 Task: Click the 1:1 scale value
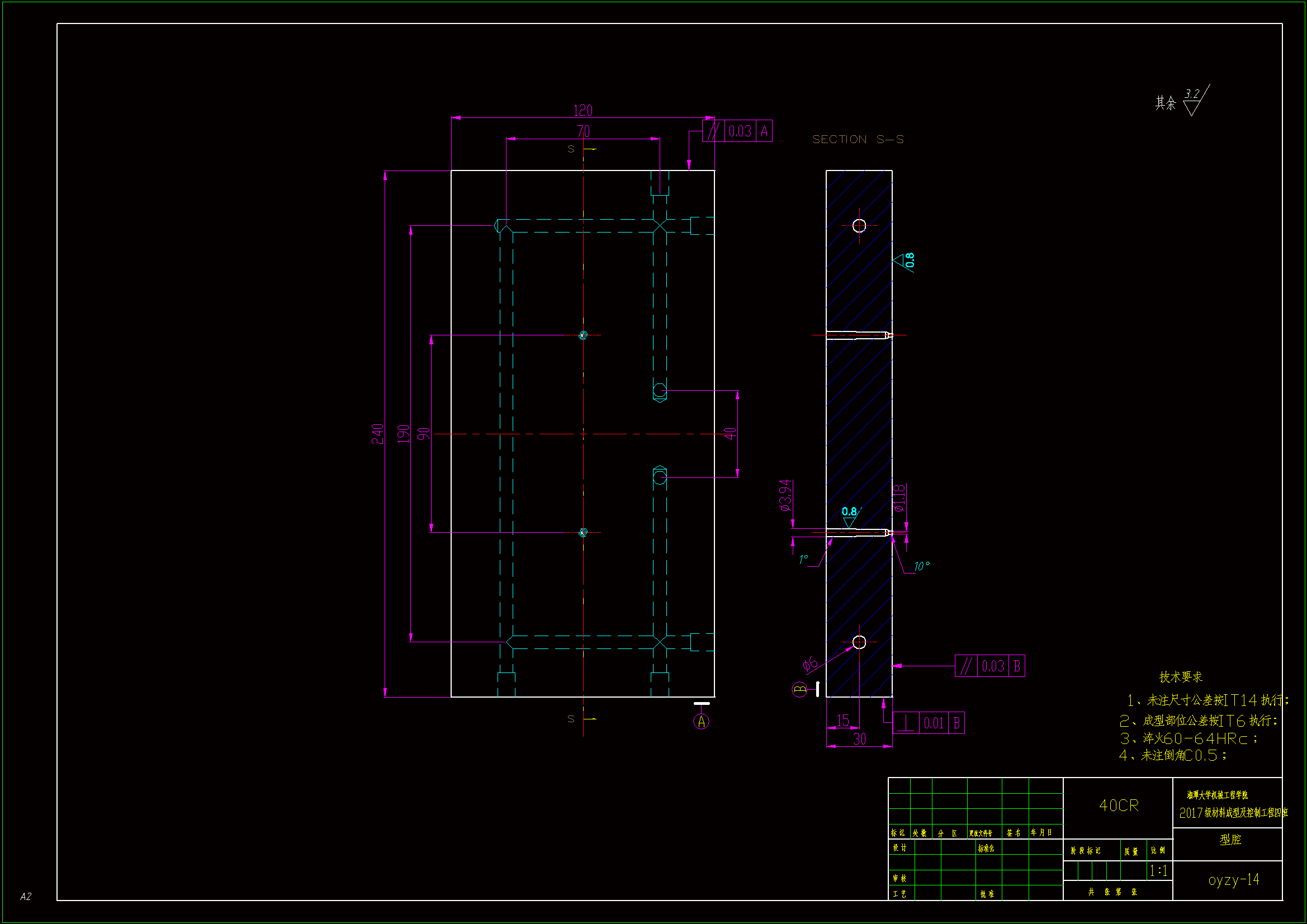(1158, 871)
